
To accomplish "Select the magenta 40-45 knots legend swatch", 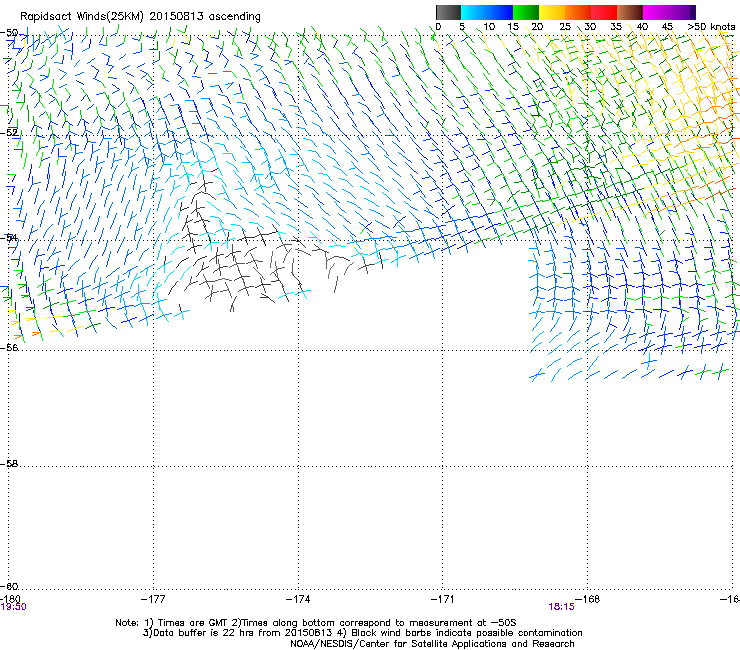I will (x=656, y=12).
